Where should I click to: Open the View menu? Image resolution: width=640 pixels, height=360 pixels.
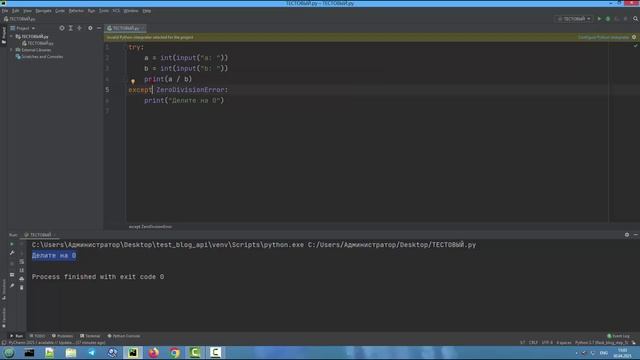point(27,11)
